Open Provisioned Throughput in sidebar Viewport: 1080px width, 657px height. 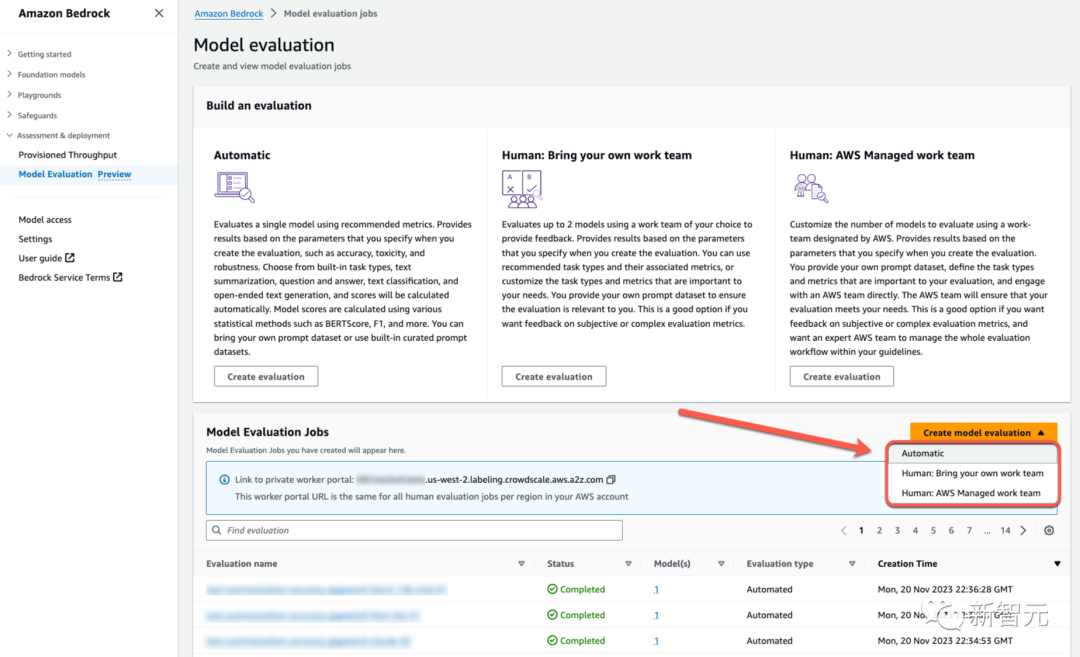tap(67, 155)
